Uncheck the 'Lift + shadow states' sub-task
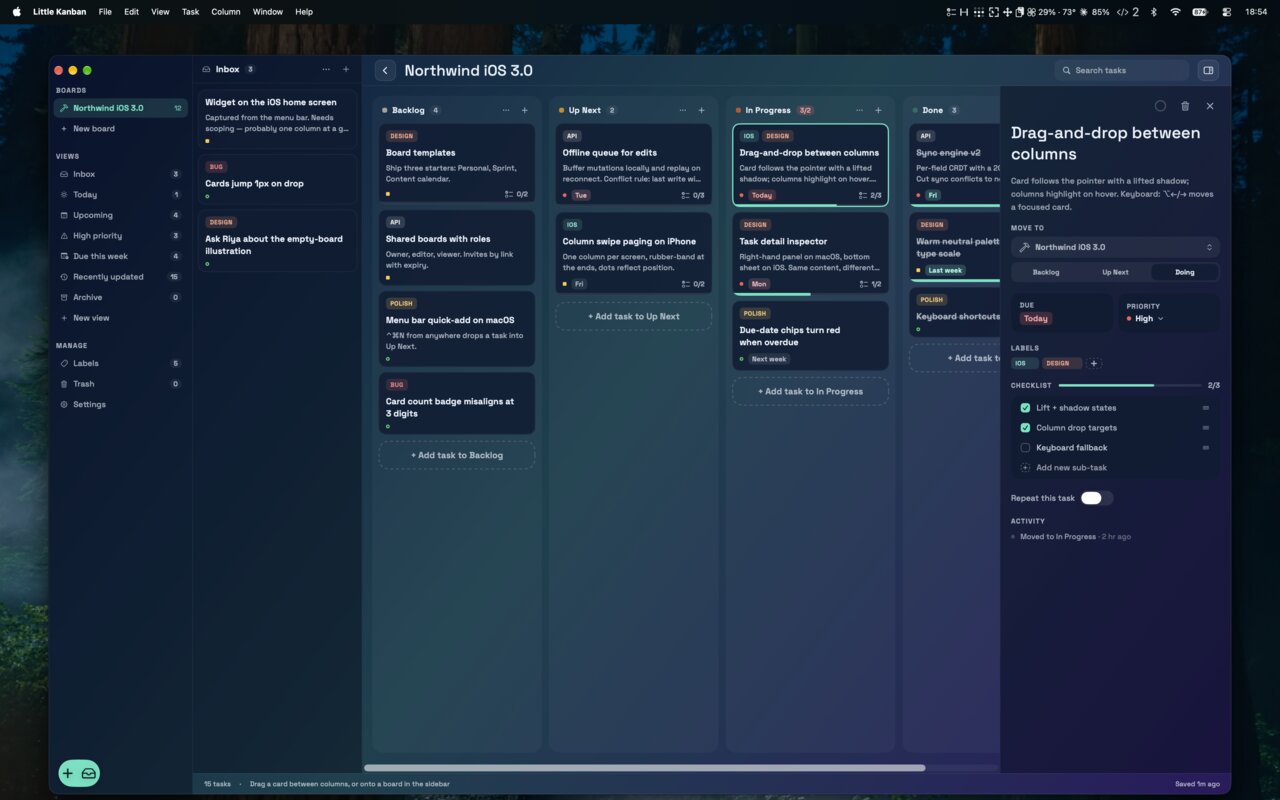The image size is (1280, 800). point(1025,408)
